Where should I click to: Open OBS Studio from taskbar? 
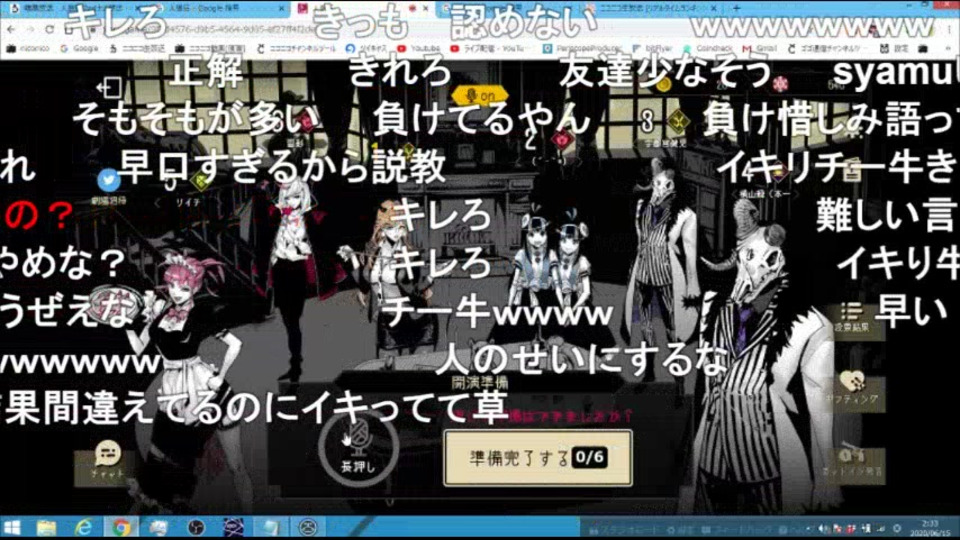tap(196, 527)
